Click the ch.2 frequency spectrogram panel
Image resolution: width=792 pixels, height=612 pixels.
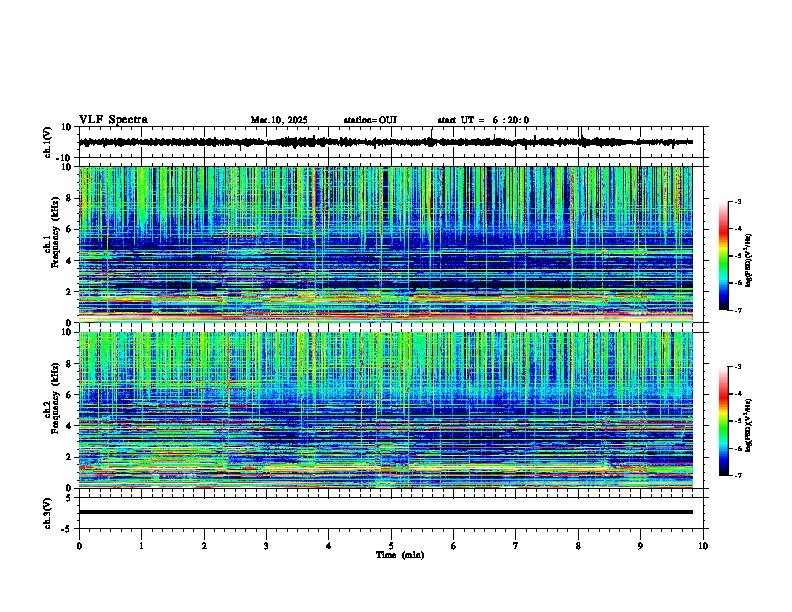click(x=386, y=410)
